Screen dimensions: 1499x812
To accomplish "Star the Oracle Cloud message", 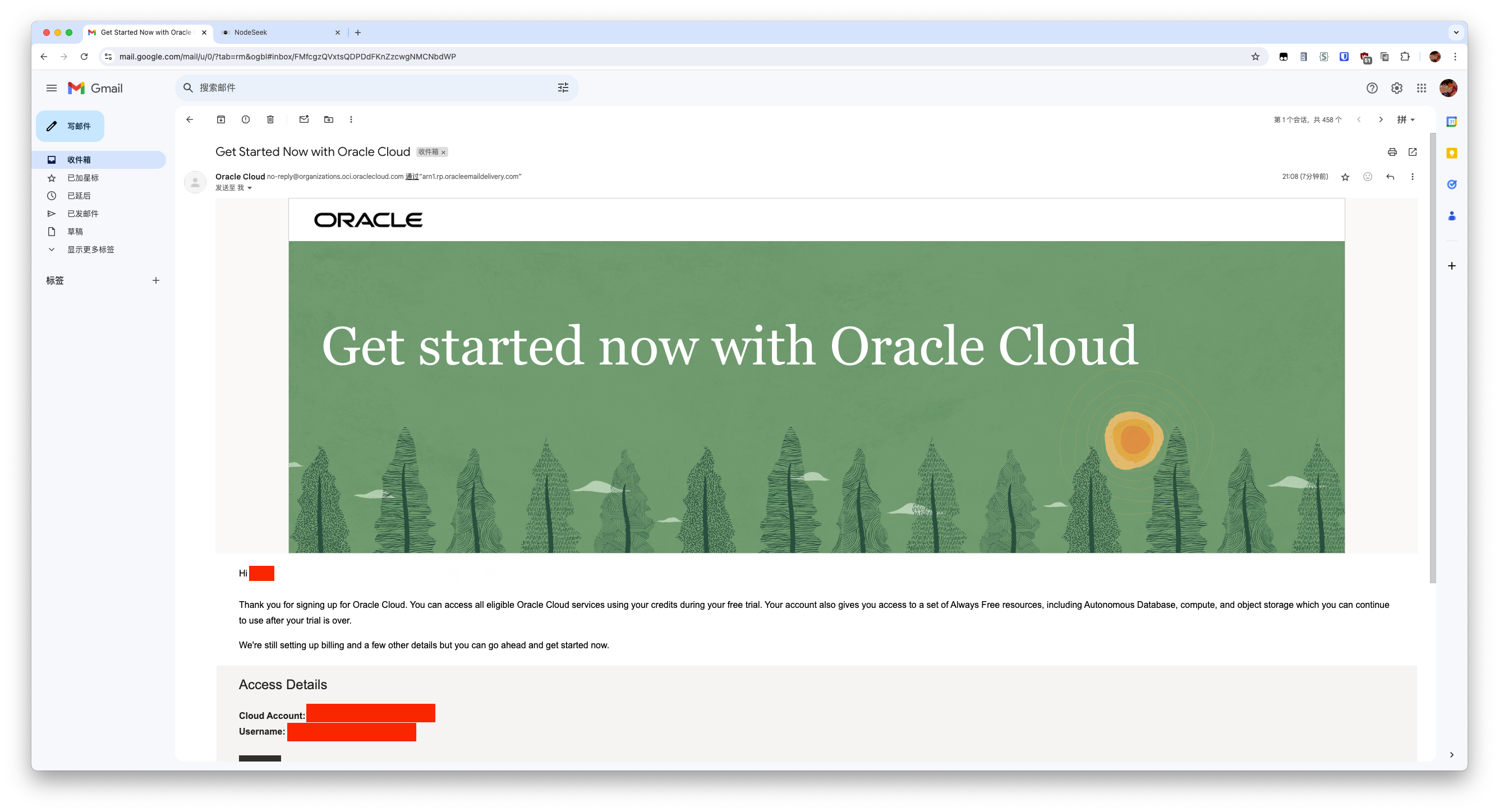I will coord(1345,177).
